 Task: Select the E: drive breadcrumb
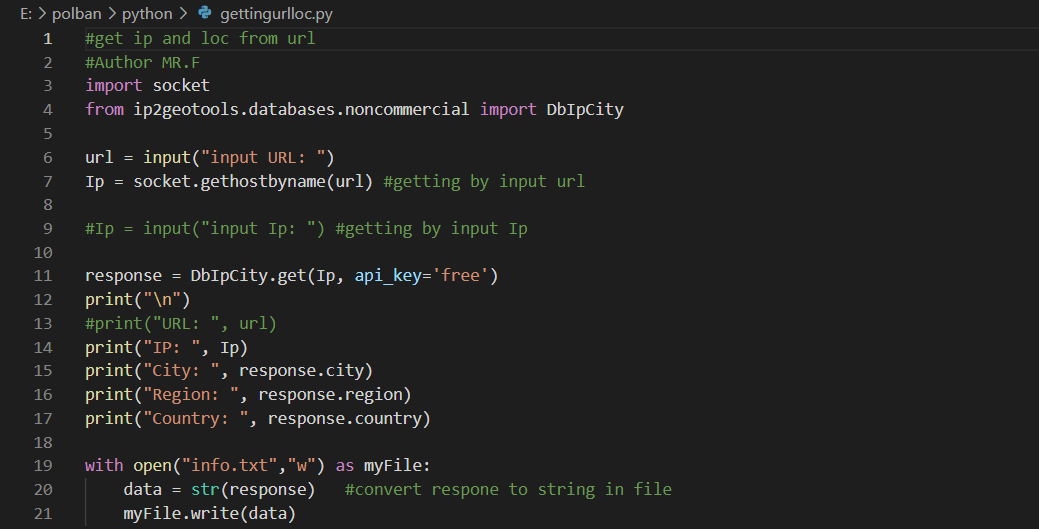pos(26,13)
